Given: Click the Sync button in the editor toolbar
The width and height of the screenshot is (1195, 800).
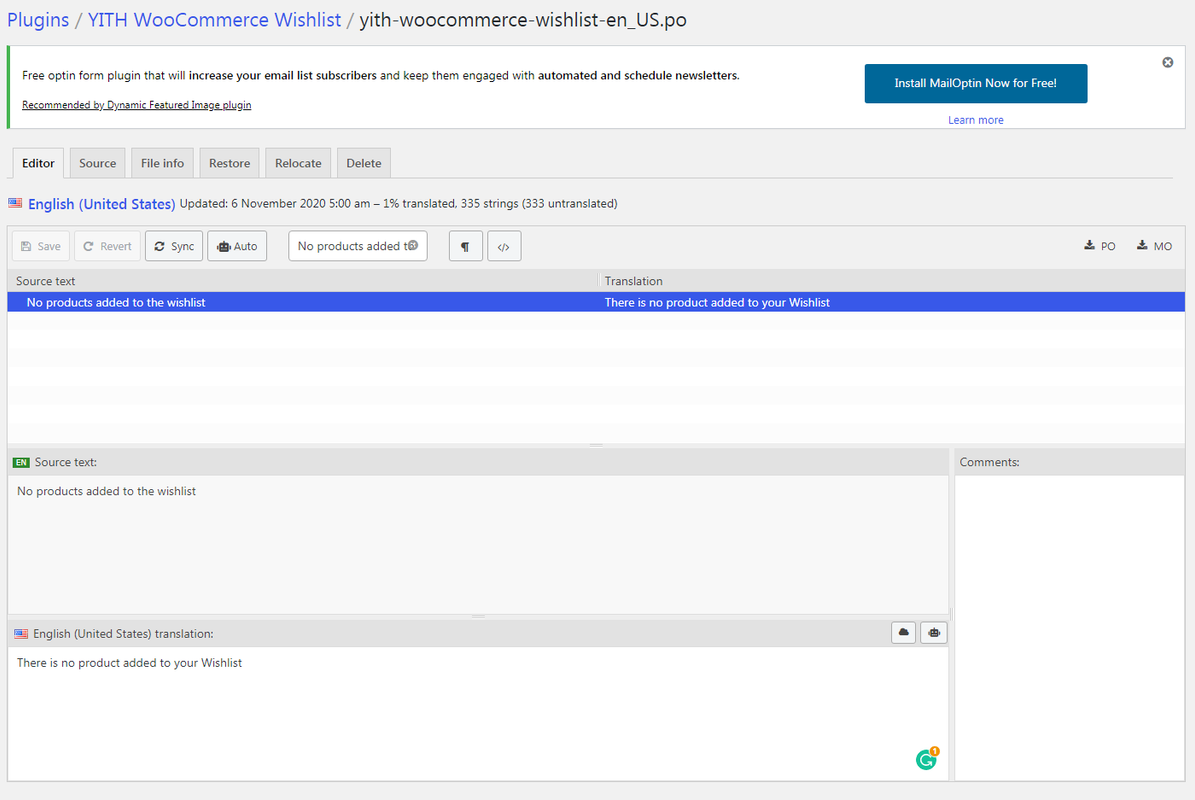Looking at the screenshot, I should click(174, 246).
